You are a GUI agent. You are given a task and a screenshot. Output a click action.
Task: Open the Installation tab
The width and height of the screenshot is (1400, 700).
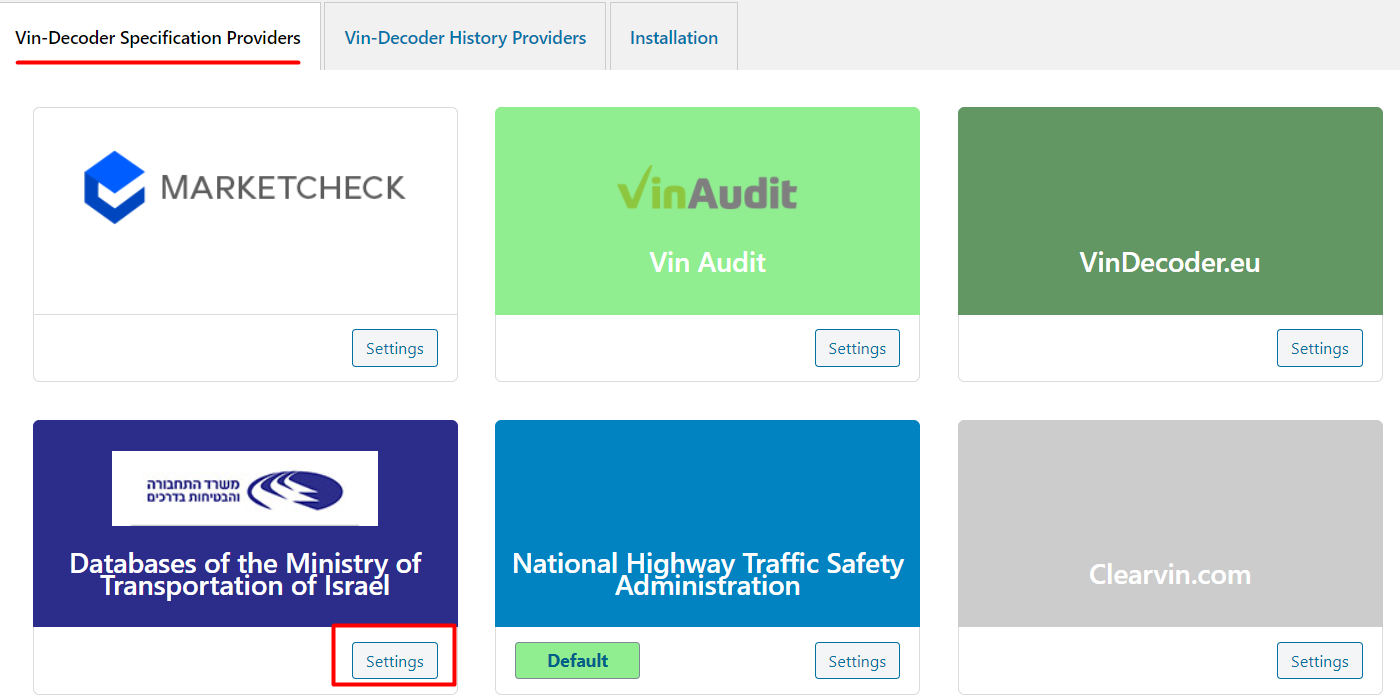point(673,38)
